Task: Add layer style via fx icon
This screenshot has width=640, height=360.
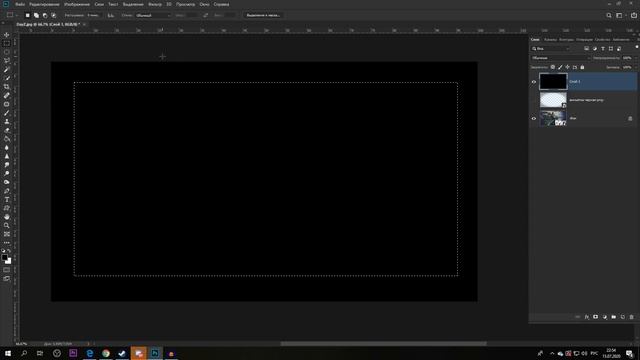Action: pos(587,317)
